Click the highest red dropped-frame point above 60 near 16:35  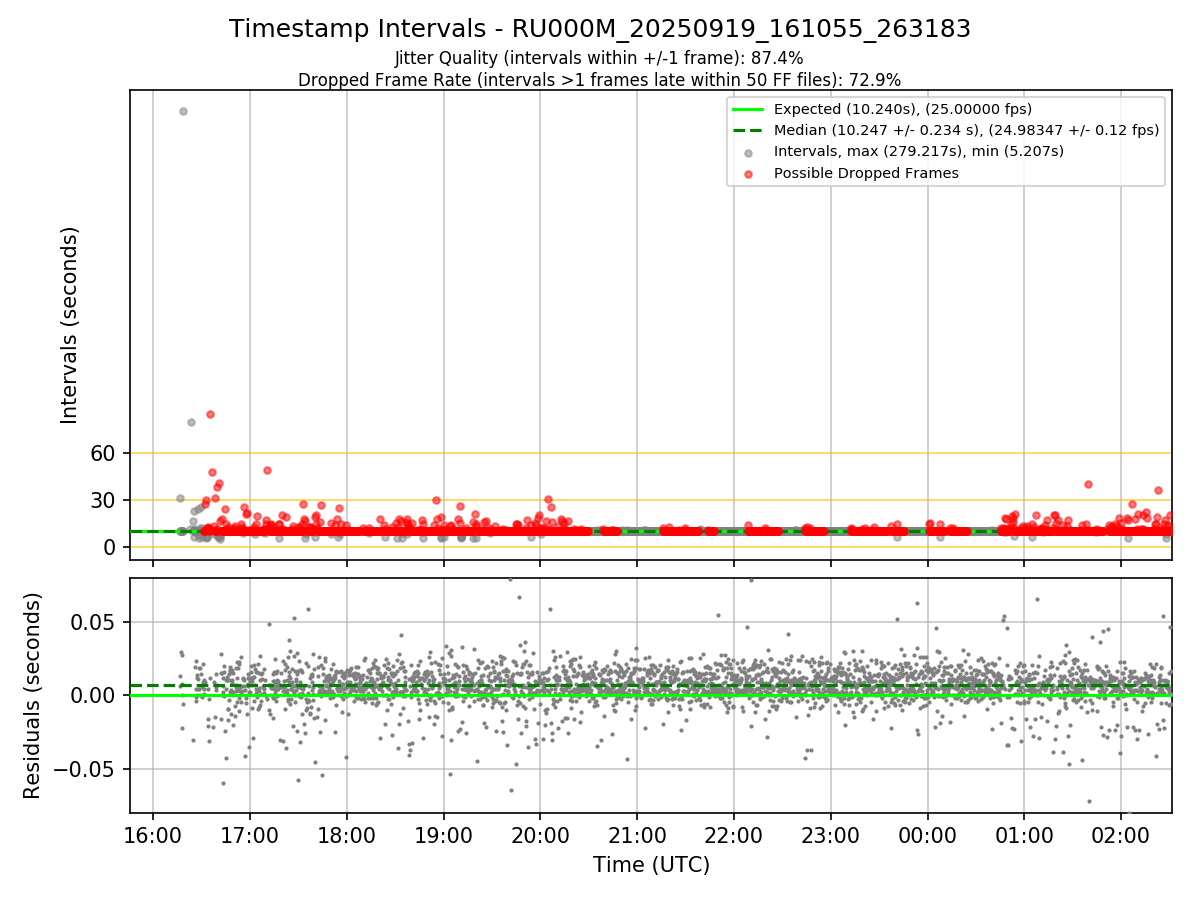tap(210, 414)
